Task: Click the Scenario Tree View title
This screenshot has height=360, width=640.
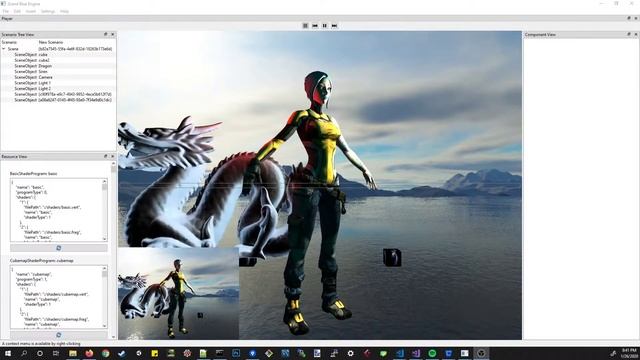Action: (18, 35)
